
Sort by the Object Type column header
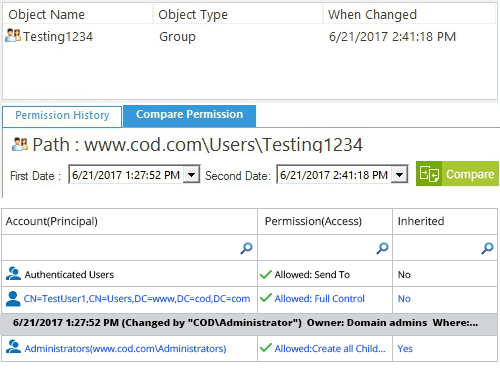(x=238, y=14)
